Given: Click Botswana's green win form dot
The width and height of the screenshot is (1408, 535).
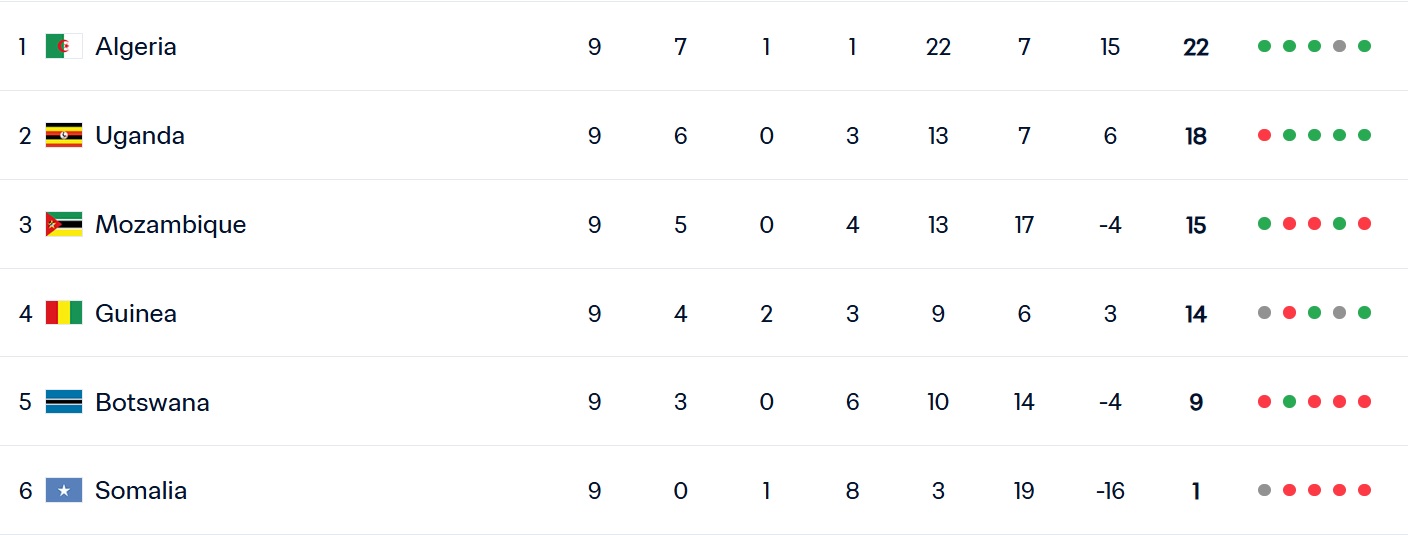Looking at the screenshot, I should [1290, 402].
